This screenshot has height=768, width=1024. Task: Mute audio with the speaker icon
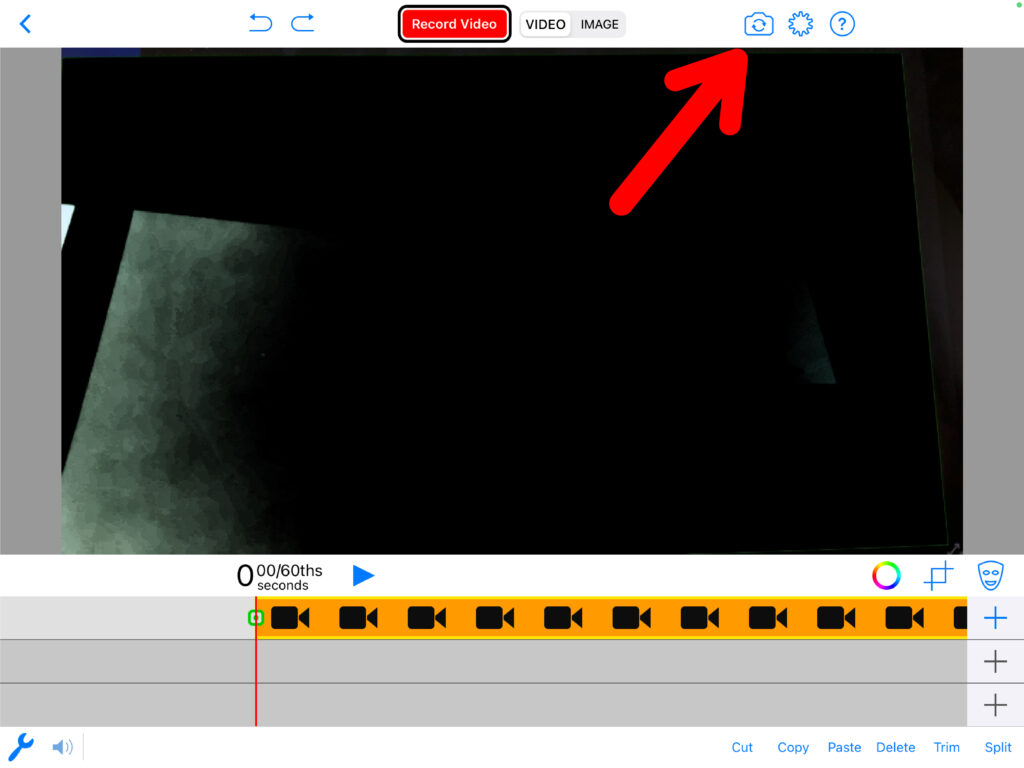coord(63,747)
